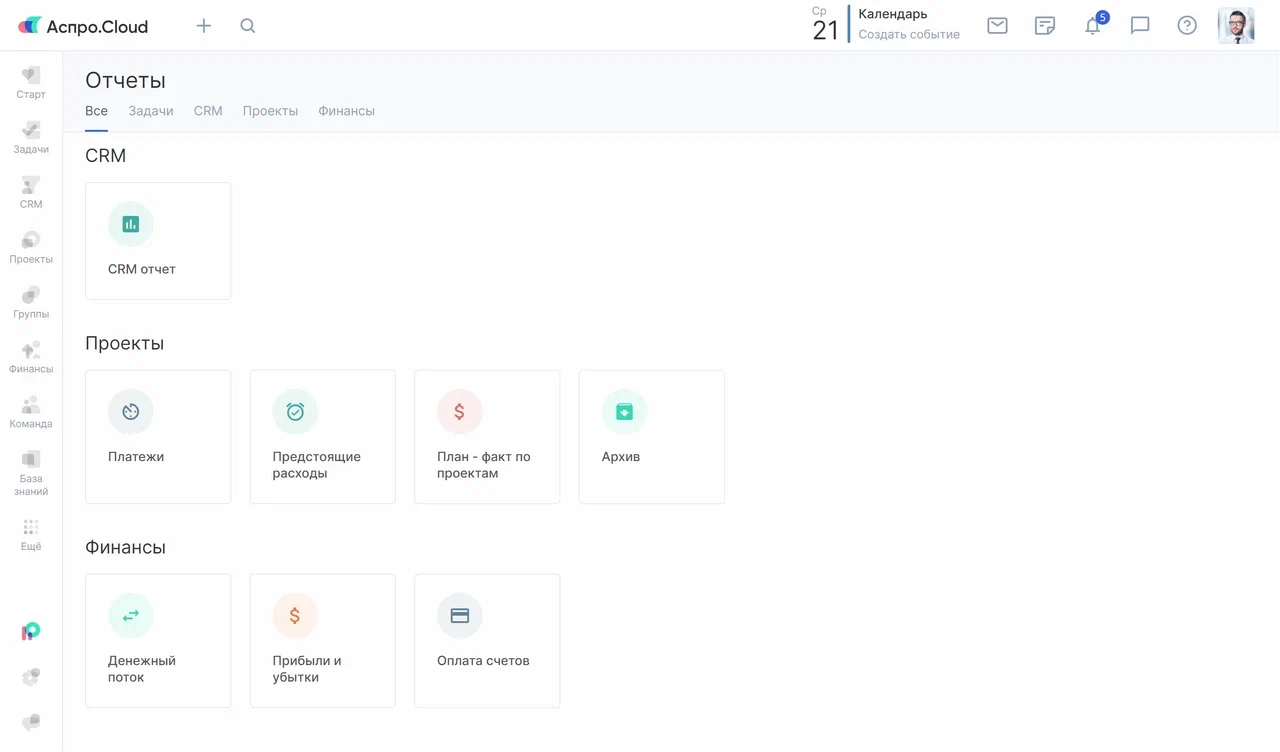This screenshot has width=1280, height=752.
Task: Open user profile avatar menu
Action: pyautogui.click(x=1236, y=26)
